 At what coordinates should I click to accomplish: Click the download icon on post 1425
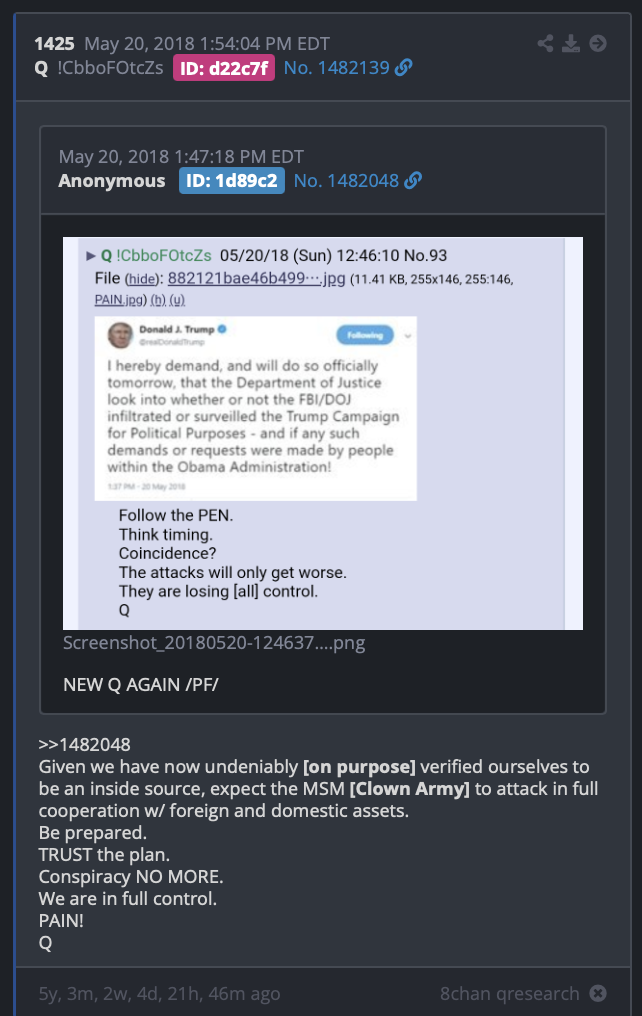[571, 43]
